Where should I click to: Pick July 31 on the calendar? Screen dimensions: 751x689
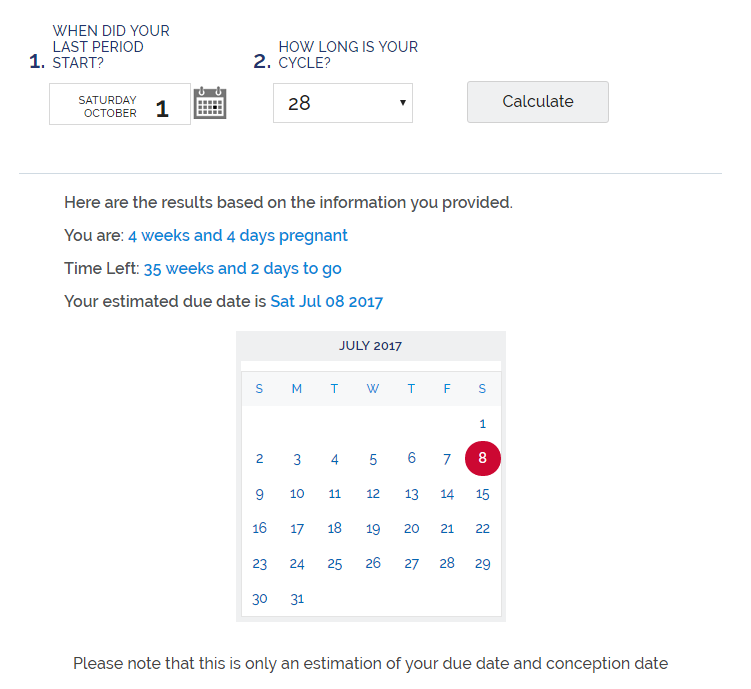pyautogui.click(x=297, y=599)
